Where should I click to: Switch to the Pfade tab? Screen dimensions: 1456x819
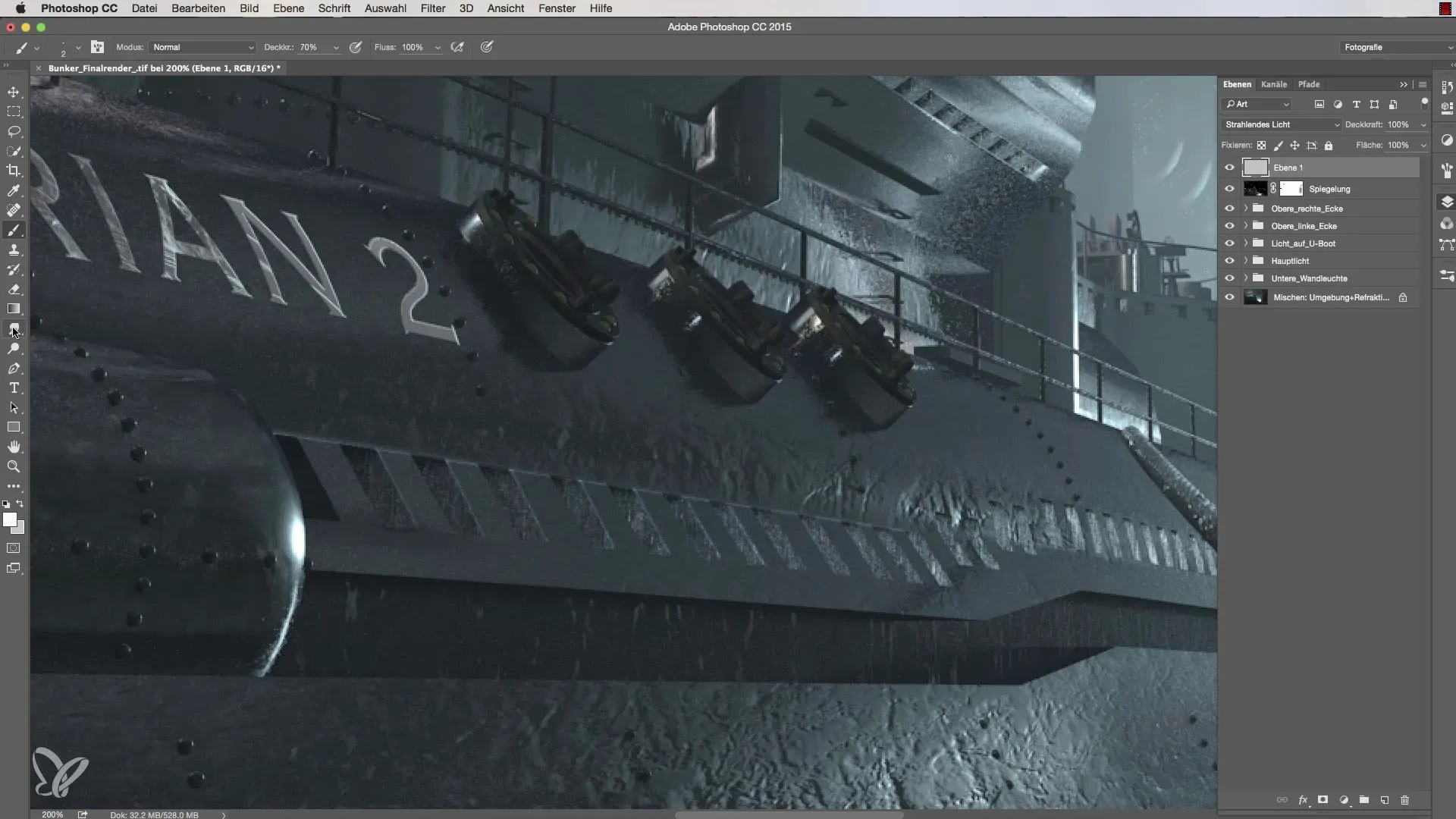pyautogui.click(x=1309, y=84)
